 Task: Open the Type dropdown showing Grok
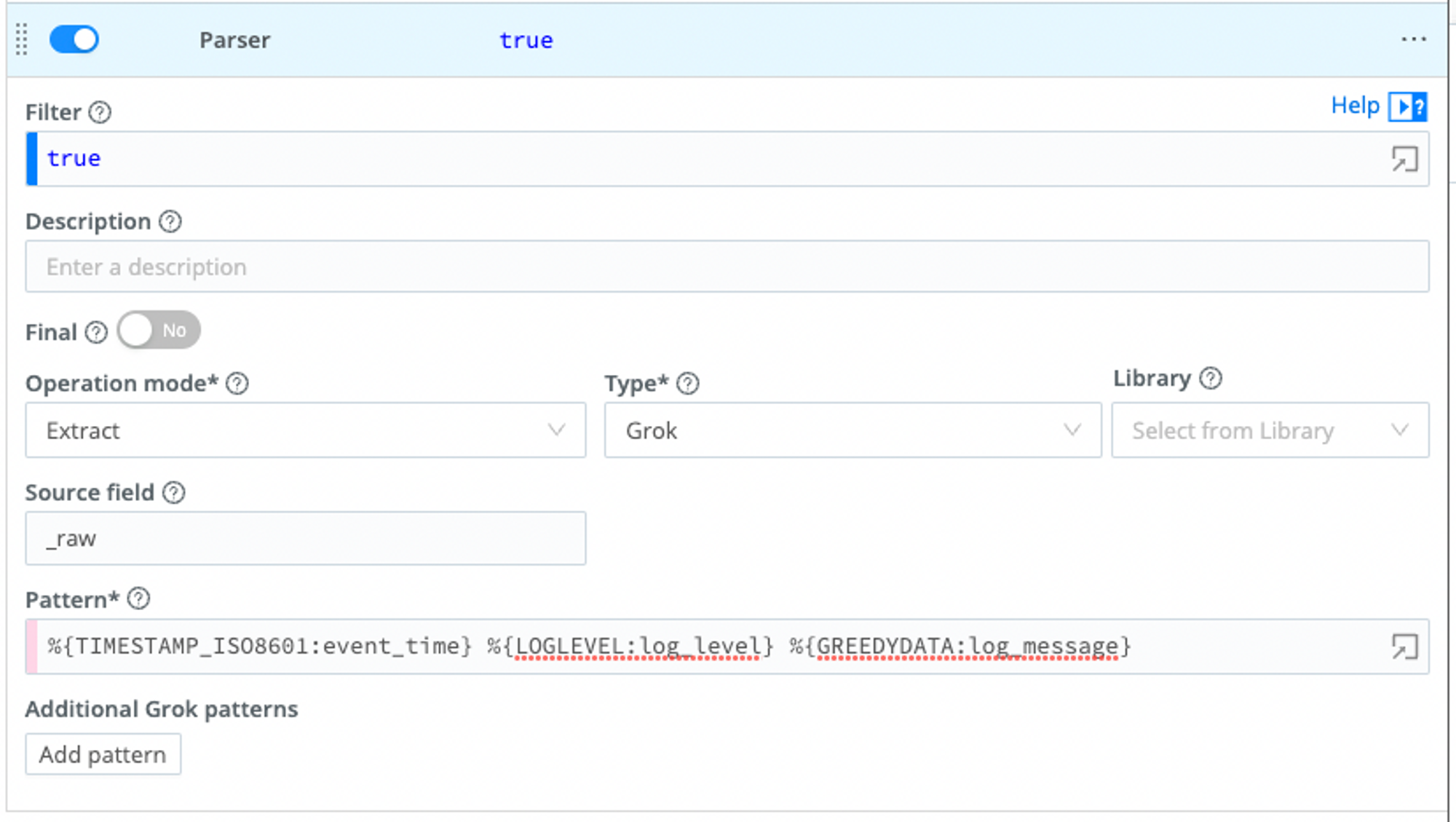pyautogui.click(x=852, y=430)
